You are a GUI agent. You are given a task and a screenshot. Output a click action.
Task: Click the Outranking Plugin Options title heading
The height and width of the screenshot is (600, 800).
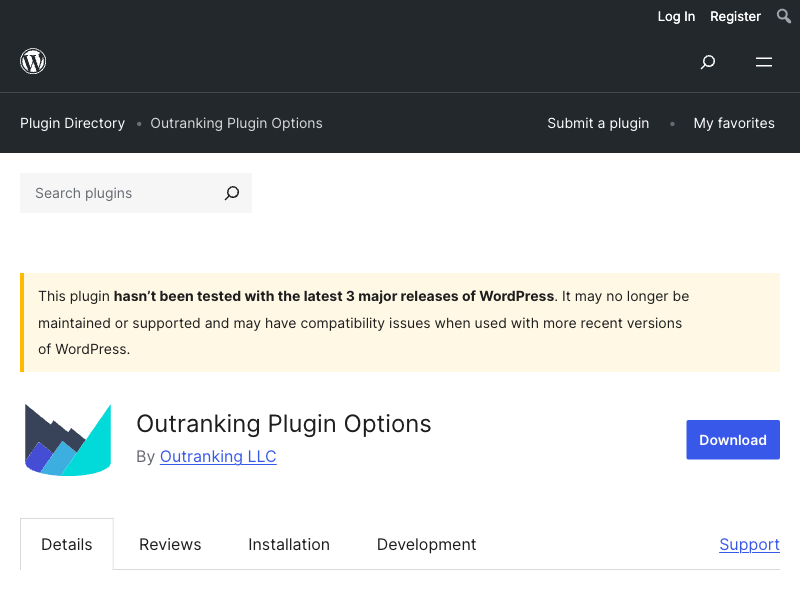click(x=284, y=423)
